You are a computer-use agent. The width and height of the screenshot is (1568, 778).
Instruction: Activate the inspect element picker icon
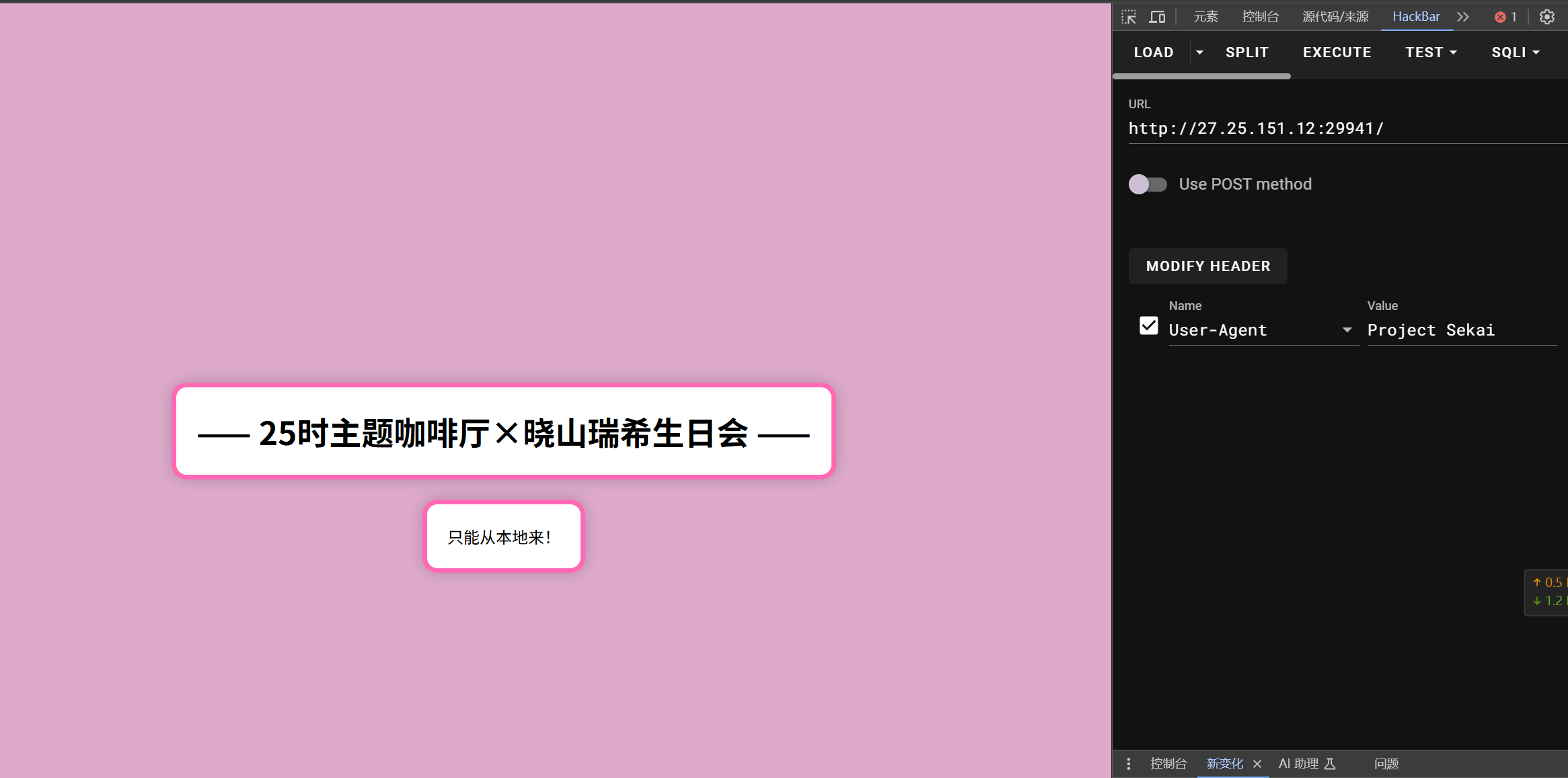click(x=1129, y=17)
